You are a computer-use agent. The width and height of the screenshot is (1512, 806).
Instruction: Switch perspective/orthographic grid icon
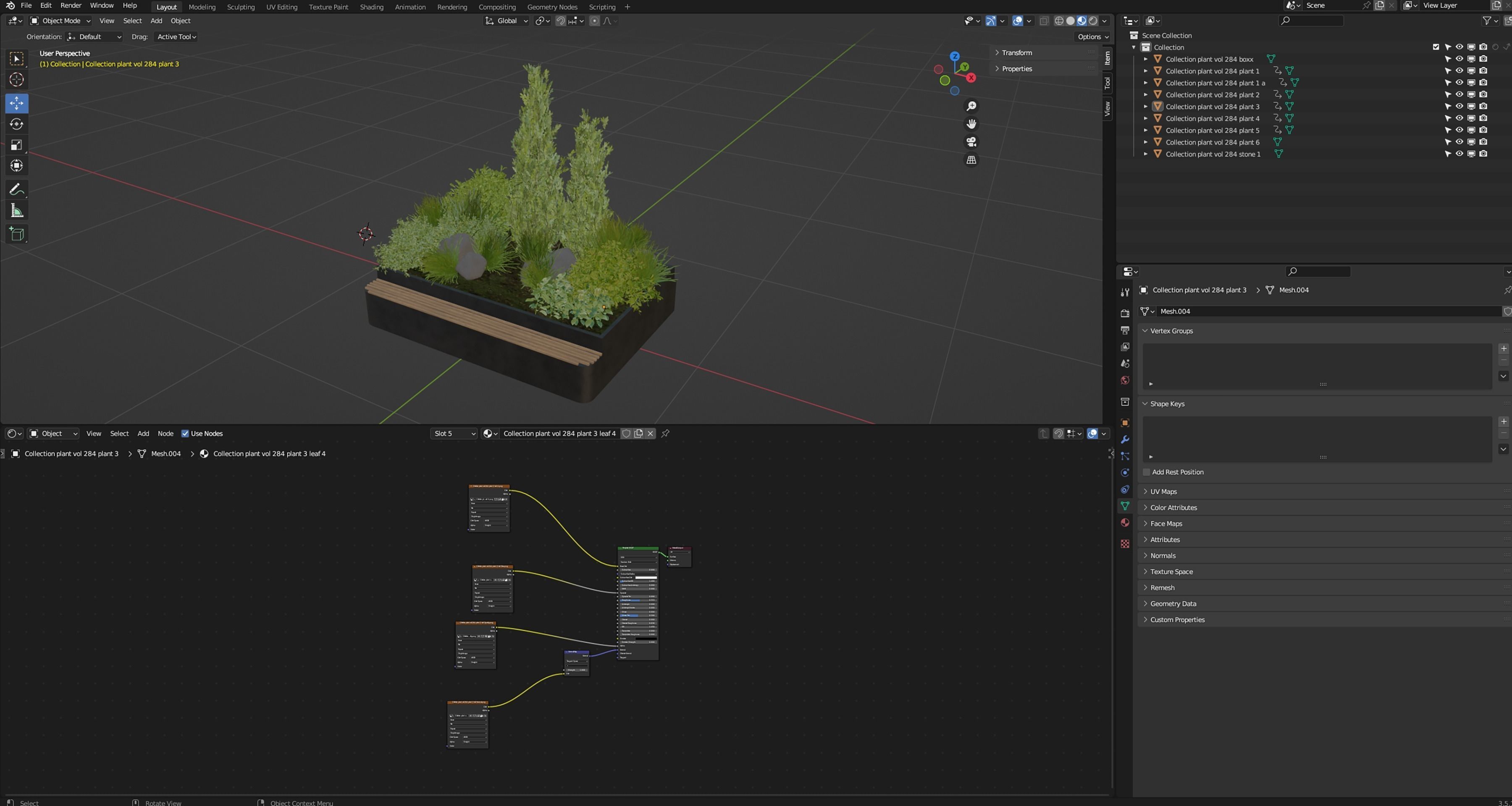(x=971, y=160)
